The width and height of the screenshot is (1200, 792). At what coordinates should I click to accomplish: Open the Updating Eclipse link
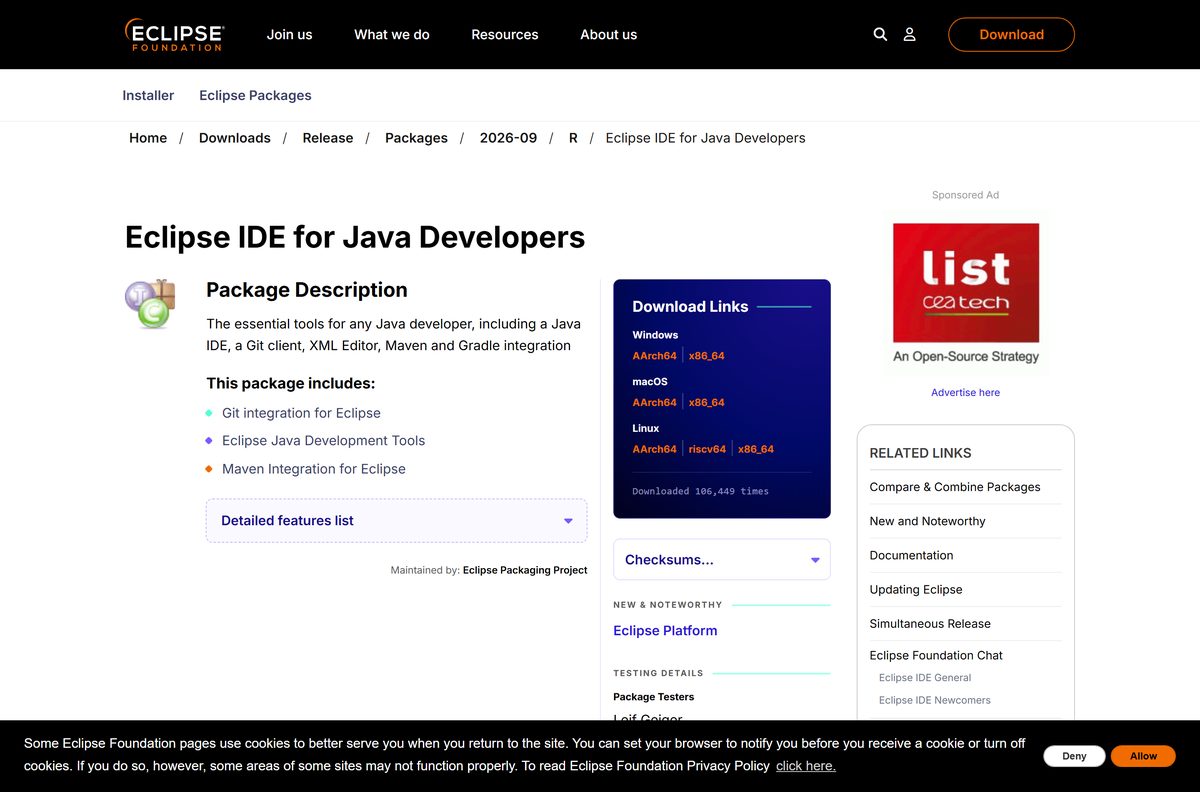(x=916, y=589)
